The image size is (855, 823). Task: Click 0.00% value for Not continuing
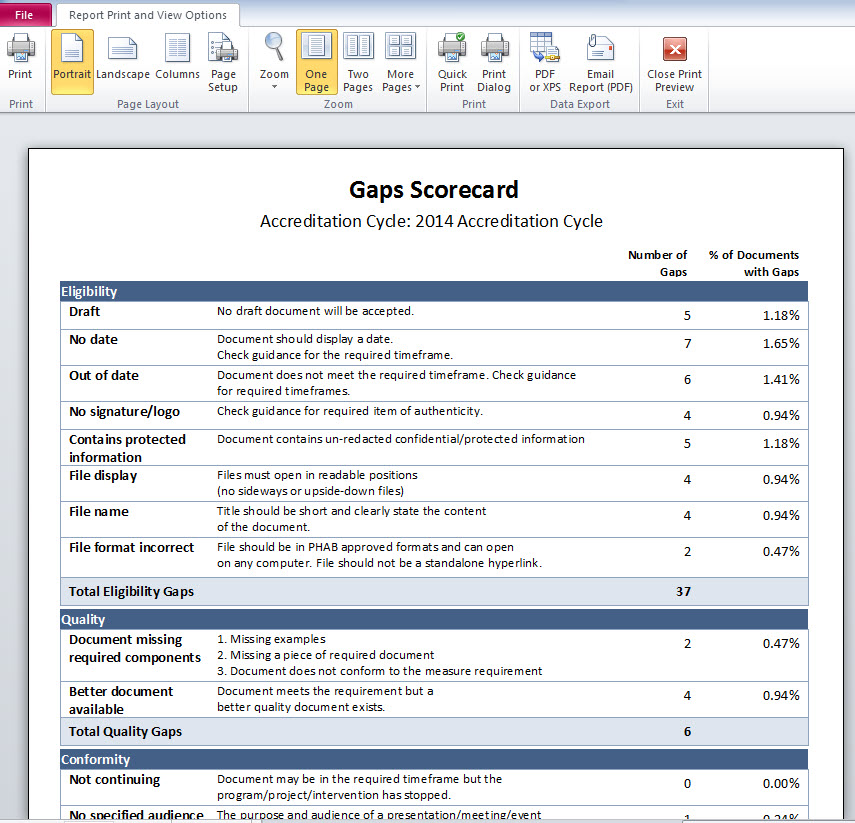(781, 784)
